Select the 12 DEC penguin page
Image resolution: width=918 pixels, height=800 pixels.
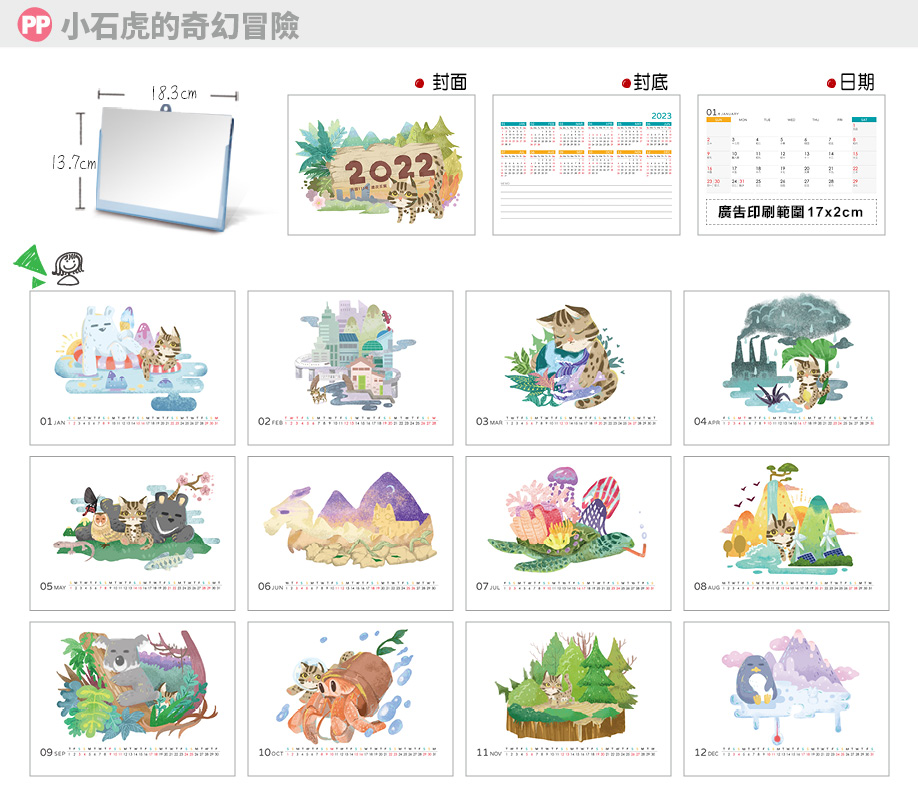click(786, 699)
